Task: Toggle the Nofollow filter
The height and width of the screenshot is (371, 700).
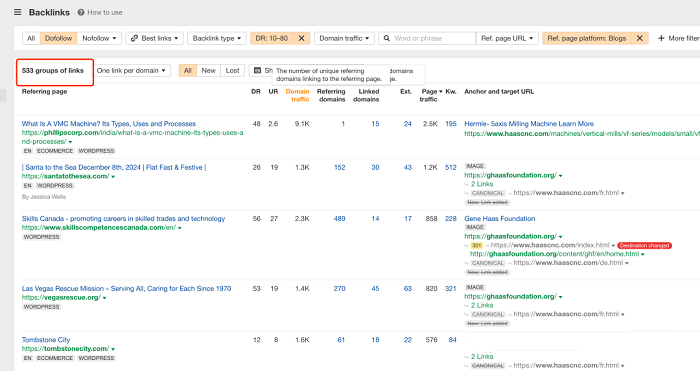Action: (x=99, y=38)
